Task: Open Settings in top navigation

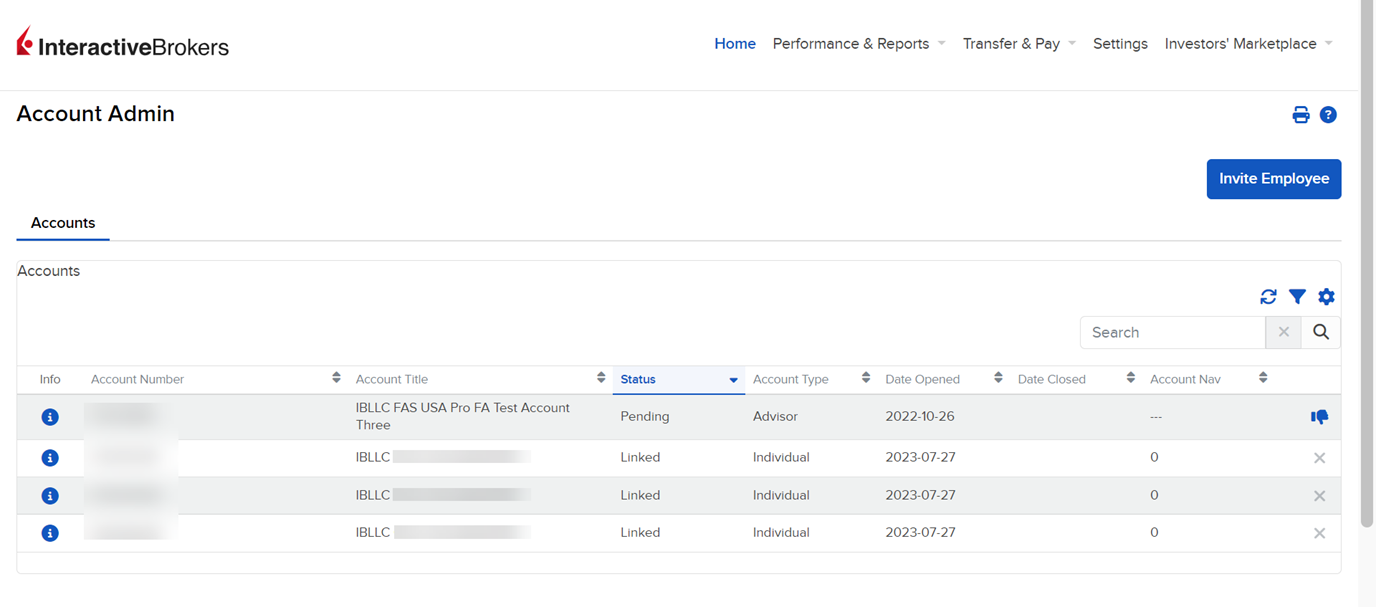Action: pos(1120,44)
